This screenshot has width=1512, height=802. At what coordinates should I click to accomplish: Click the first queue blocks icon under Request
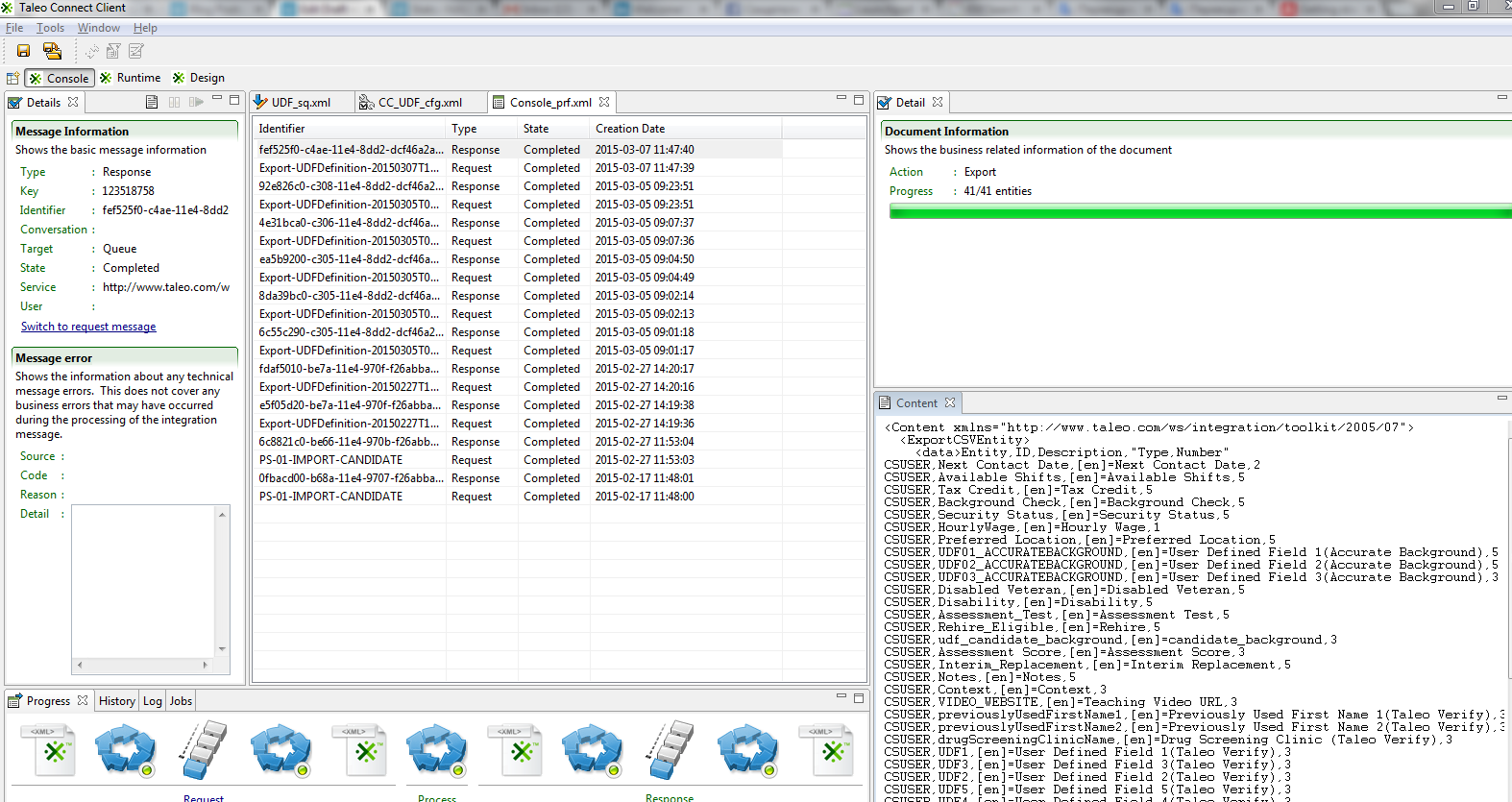coord(204,750)
